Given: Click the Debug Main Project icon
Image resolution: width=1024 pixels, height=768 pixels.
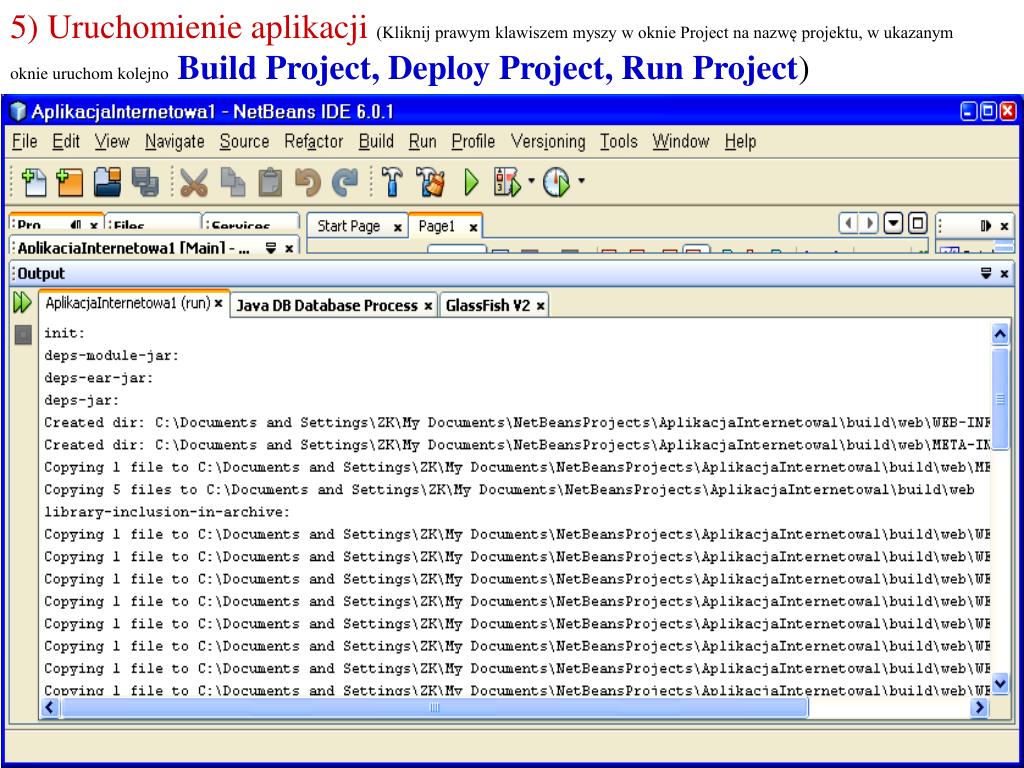Looking at the screenshot, I should (x=507, y=182).
